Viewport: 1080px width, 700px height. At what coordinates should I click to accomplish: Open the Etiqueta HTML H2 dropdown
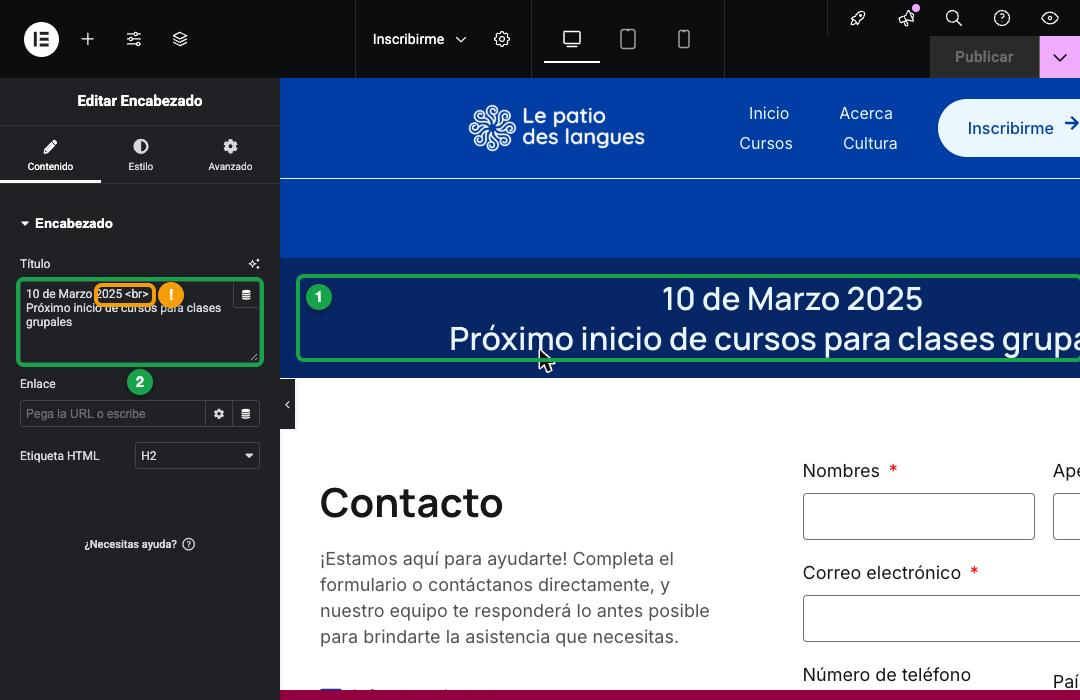tap(197, 455)
